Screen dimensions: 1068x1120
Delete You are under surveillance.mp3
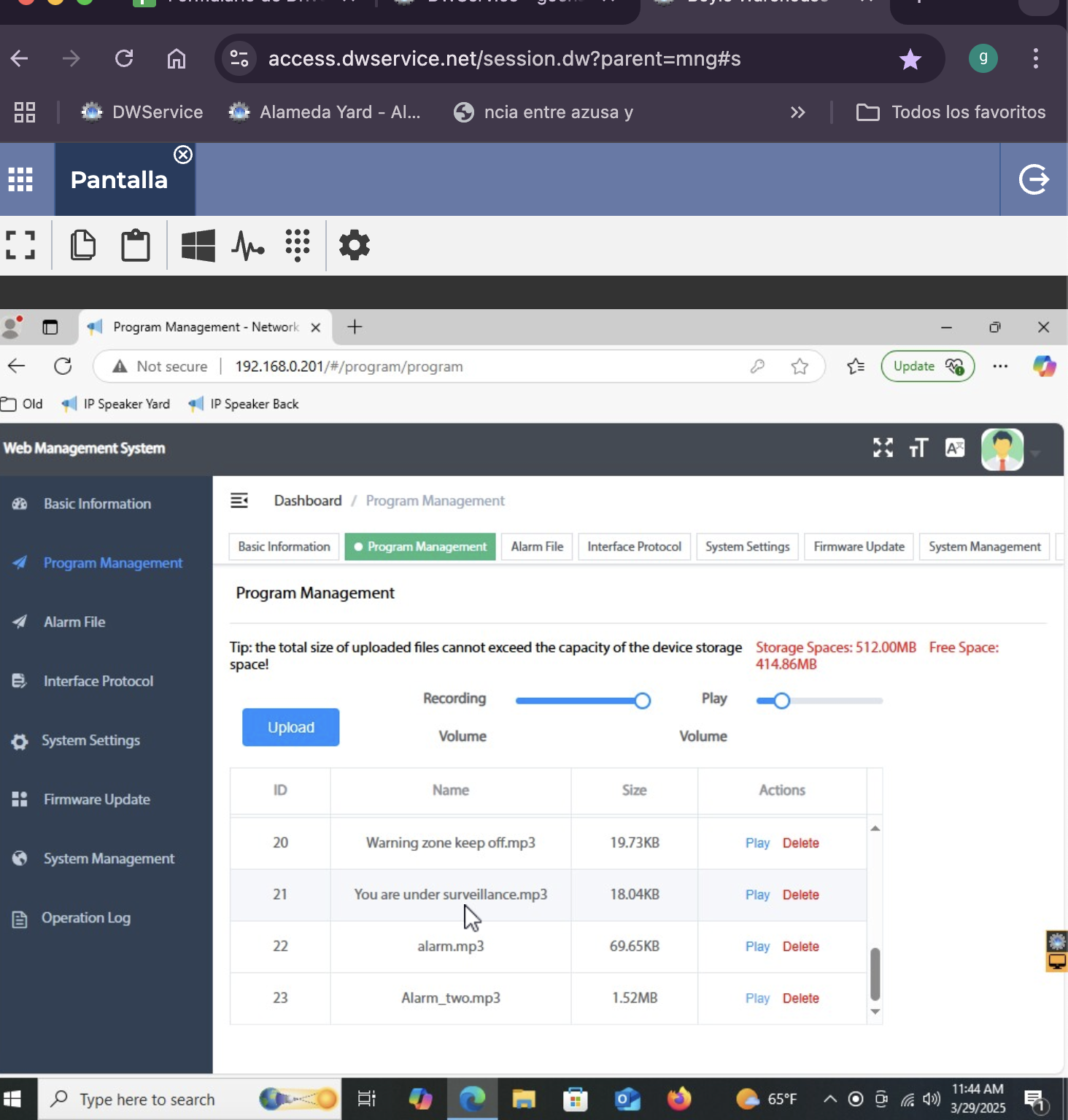coord(801,895)
